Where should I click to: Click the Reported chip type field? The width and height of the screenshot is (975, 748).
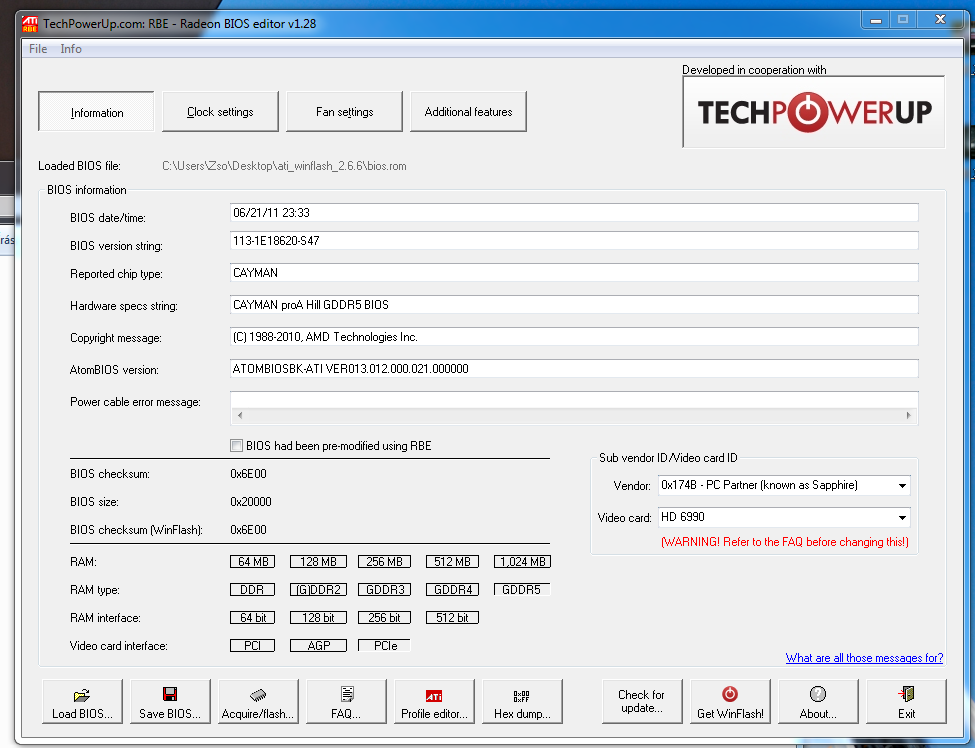pyautogui.click(x=574, y=273)
